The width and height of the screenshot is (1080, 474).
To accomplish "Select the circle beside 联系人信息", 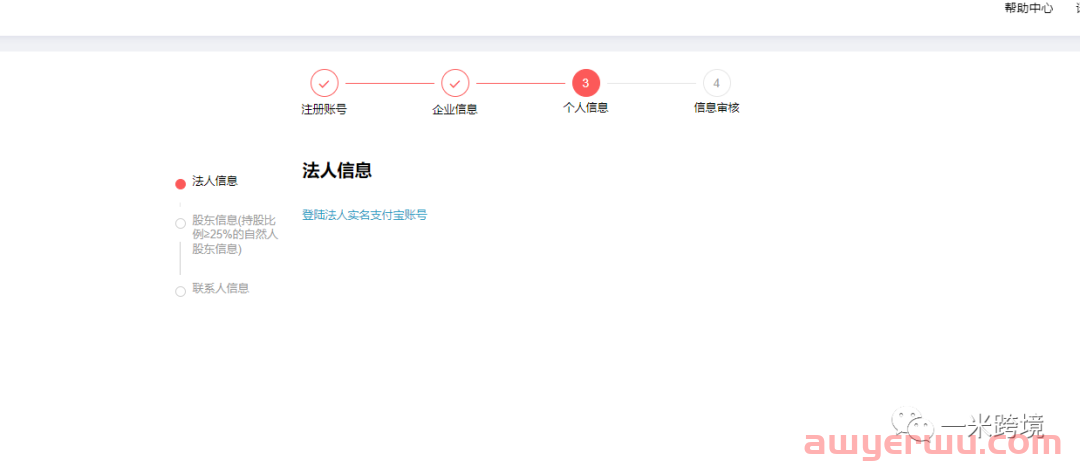I will [180, 291].
